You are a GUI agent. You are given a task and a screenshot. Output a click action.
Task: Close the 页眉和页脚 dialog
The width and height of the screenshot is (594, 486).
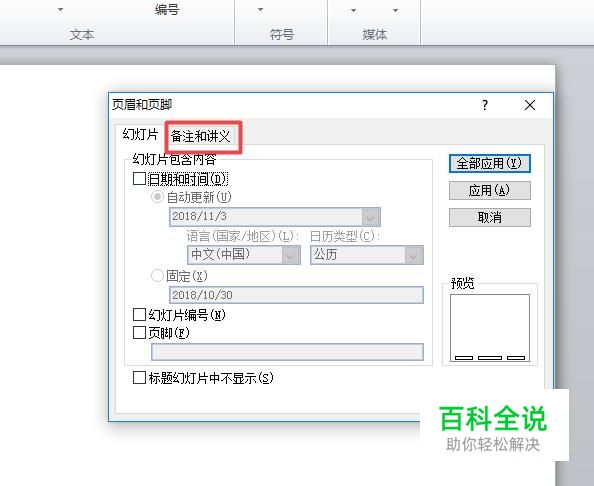pos(530,105)
